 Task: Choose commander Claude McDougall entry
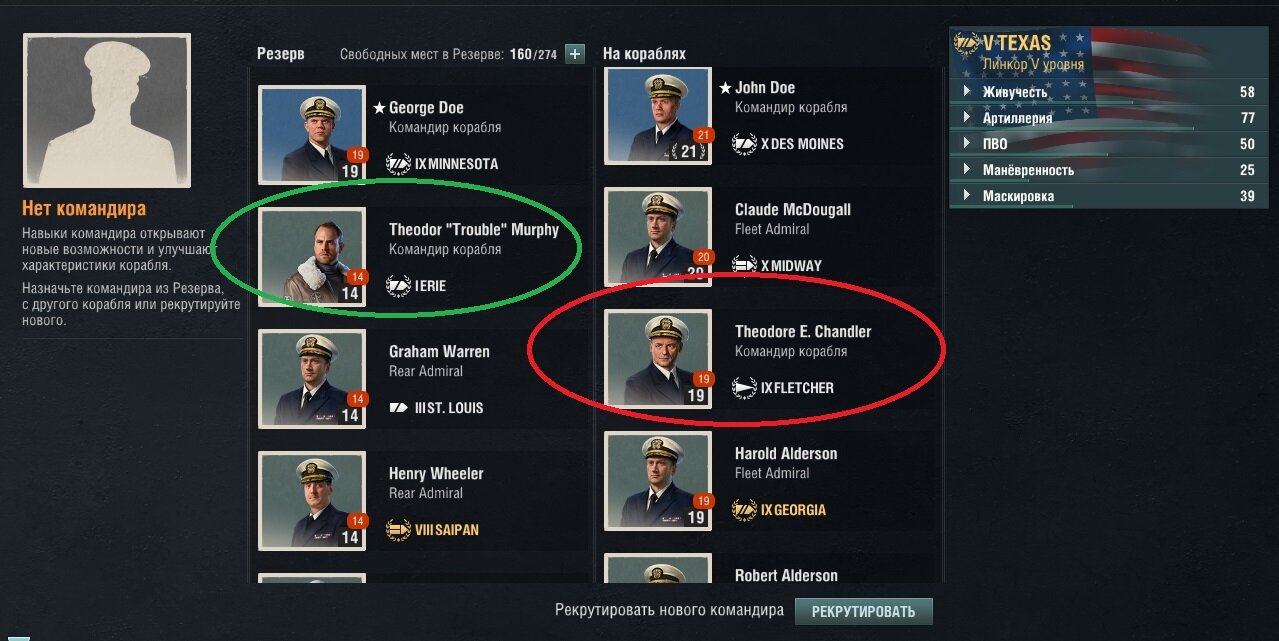coord(772,237)
